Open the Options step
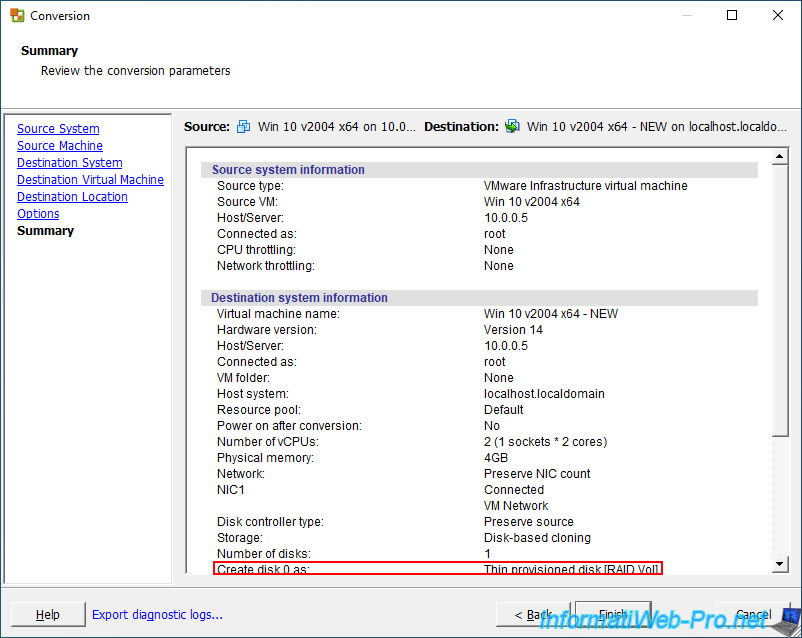The width and height of the screenshot is (802, 638). 38,214
